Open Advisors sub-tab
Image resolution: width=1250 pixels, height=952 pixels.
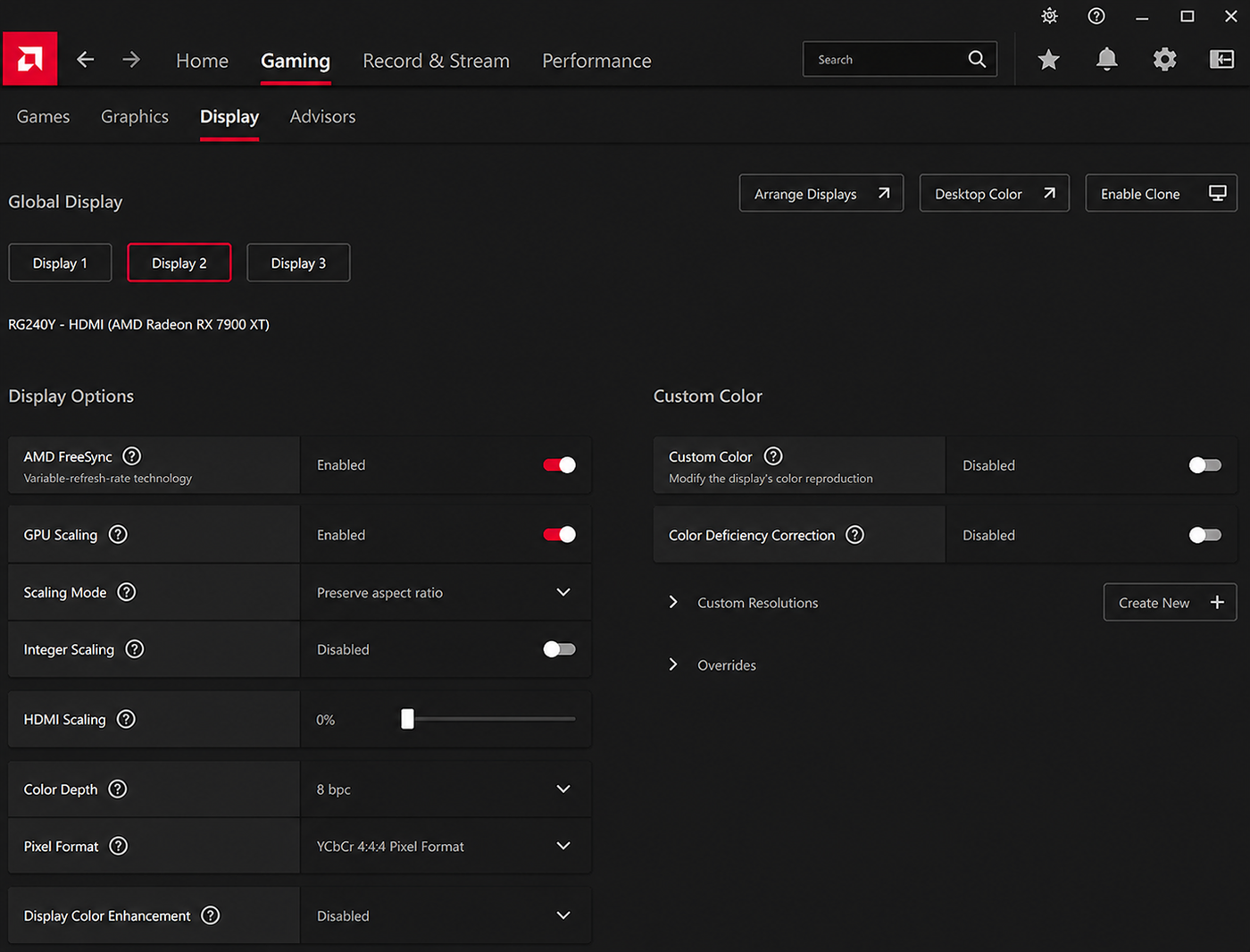click(322, 116)
